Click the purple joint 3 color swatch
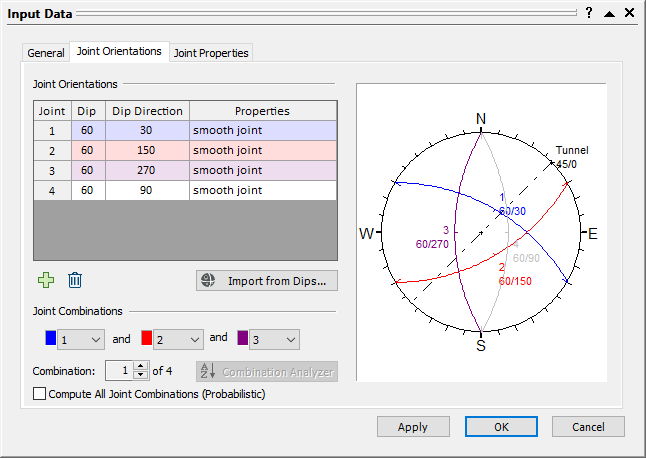646x458 pixels. point(243,338)
